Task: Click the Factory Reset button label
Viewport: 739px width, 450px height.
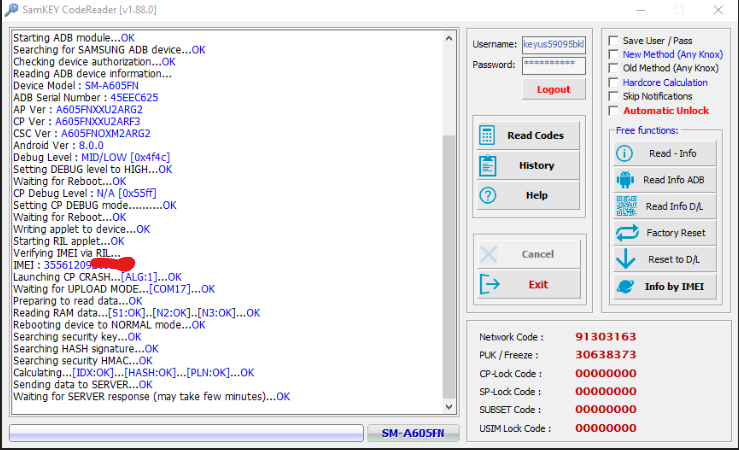Action: click(676, 233)
